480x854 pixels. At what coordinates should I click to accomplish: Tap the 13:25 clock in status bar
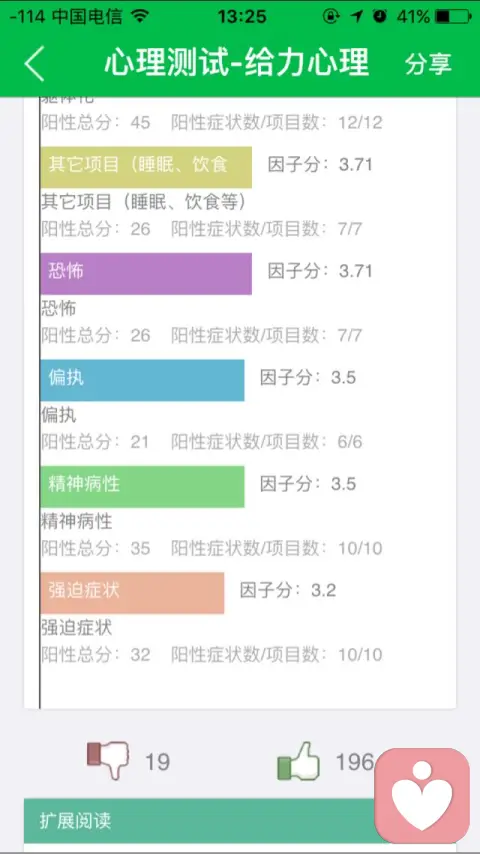point(242,17)
